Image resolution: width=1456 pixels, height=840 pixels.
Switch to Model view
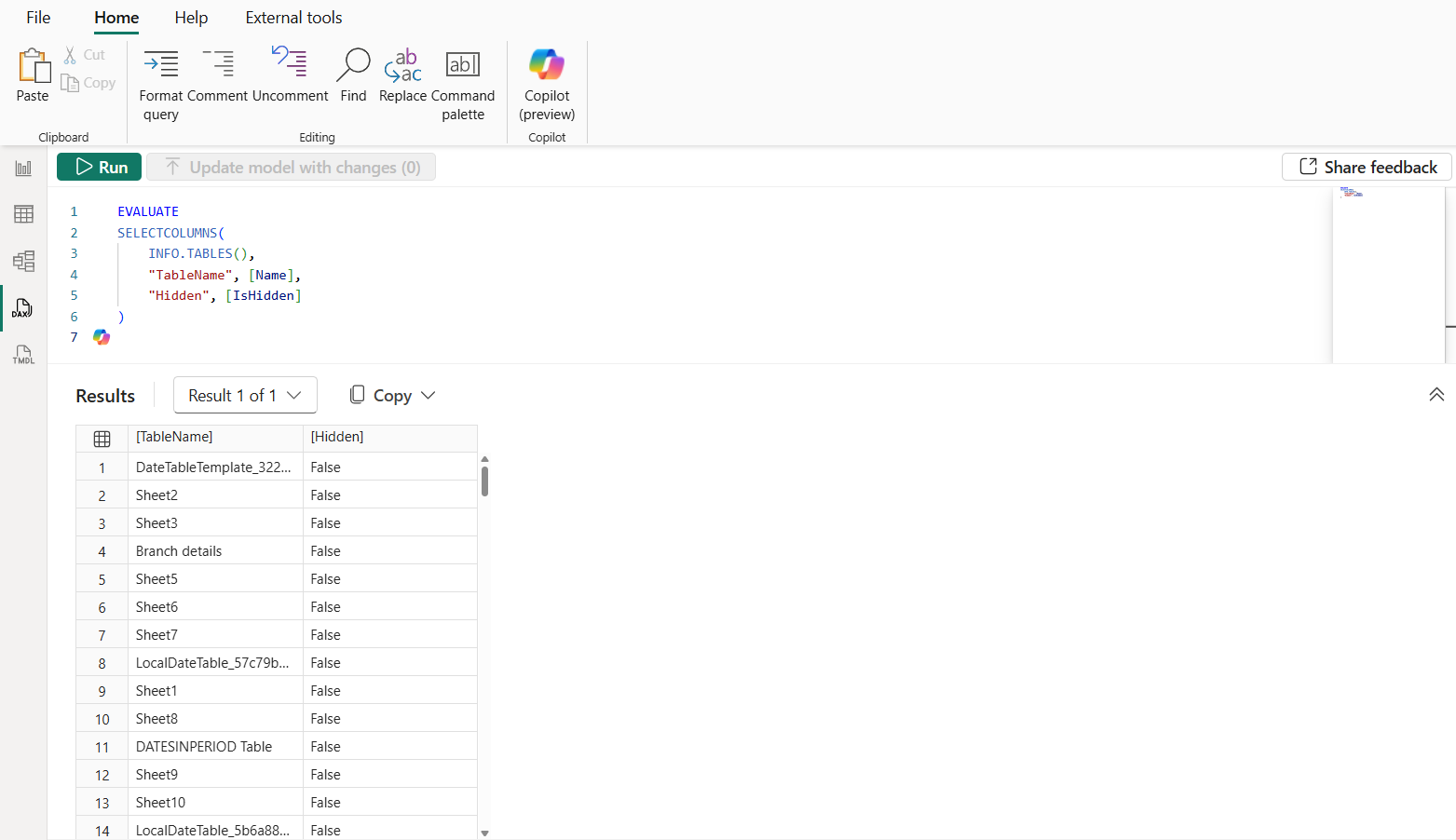point(23,262)
